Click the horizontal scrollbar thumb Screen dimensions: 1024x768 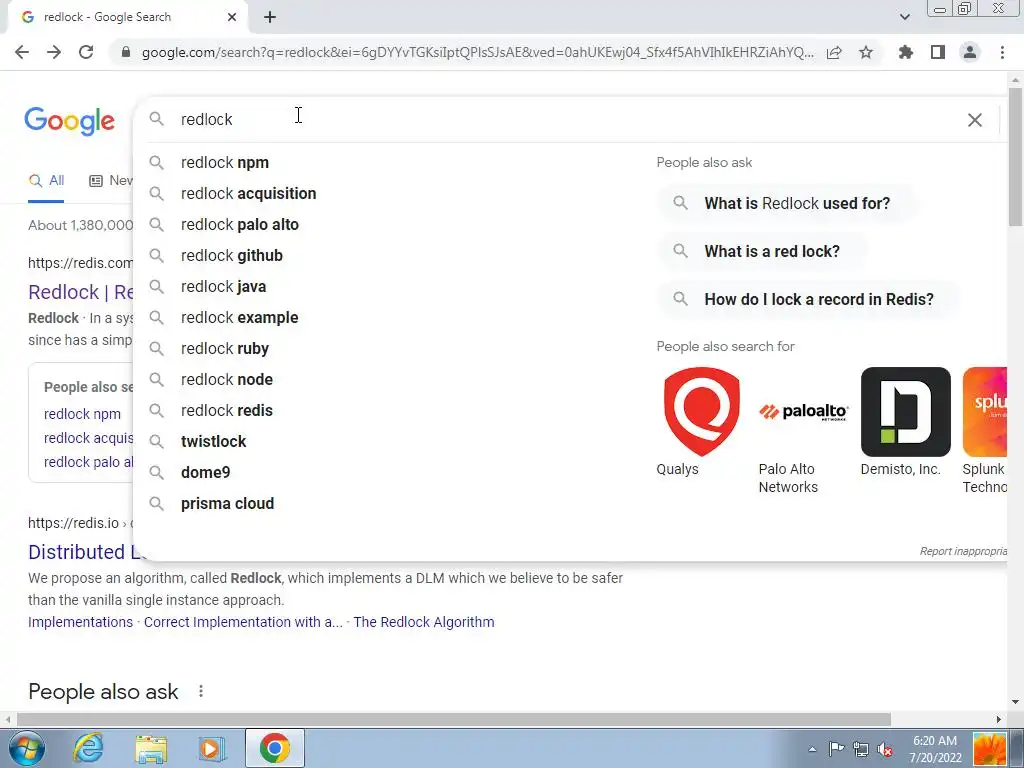454,719
